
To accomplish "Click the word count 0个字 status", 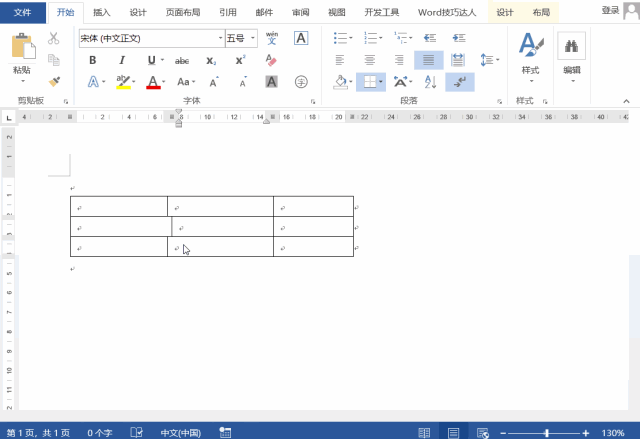I will pos(100,432).
